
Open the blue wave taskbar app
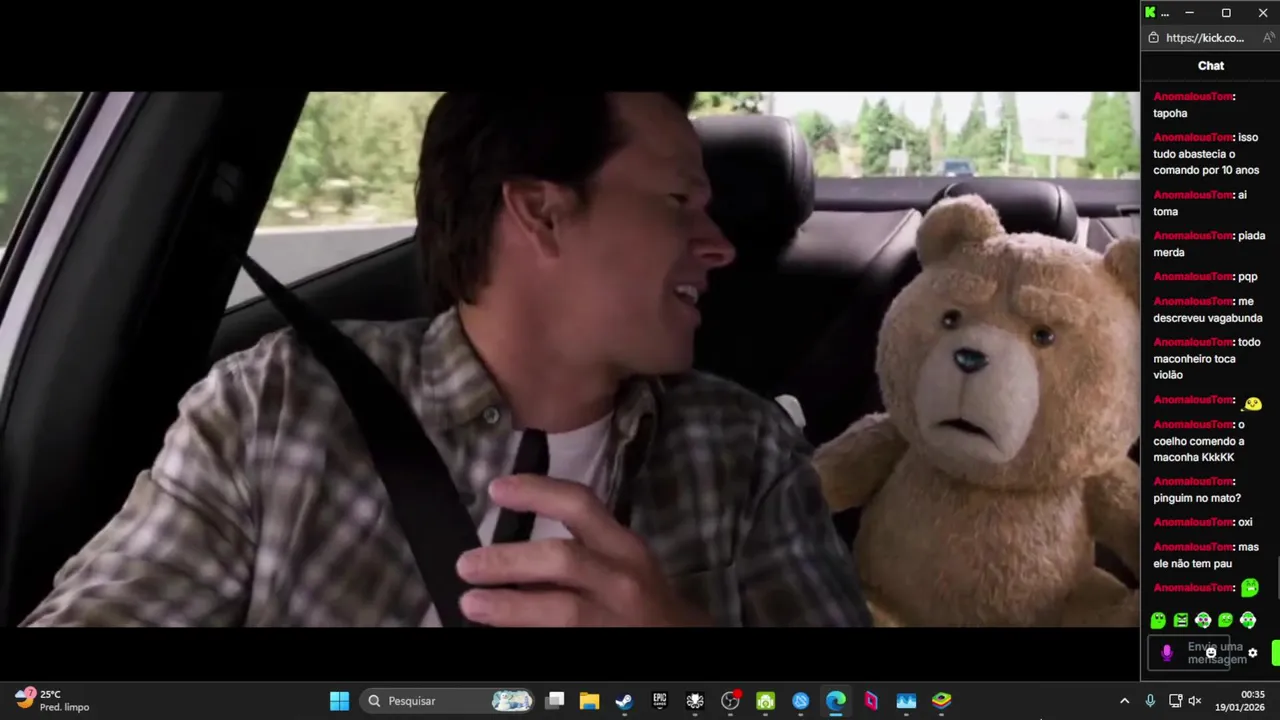pos(906,701)
